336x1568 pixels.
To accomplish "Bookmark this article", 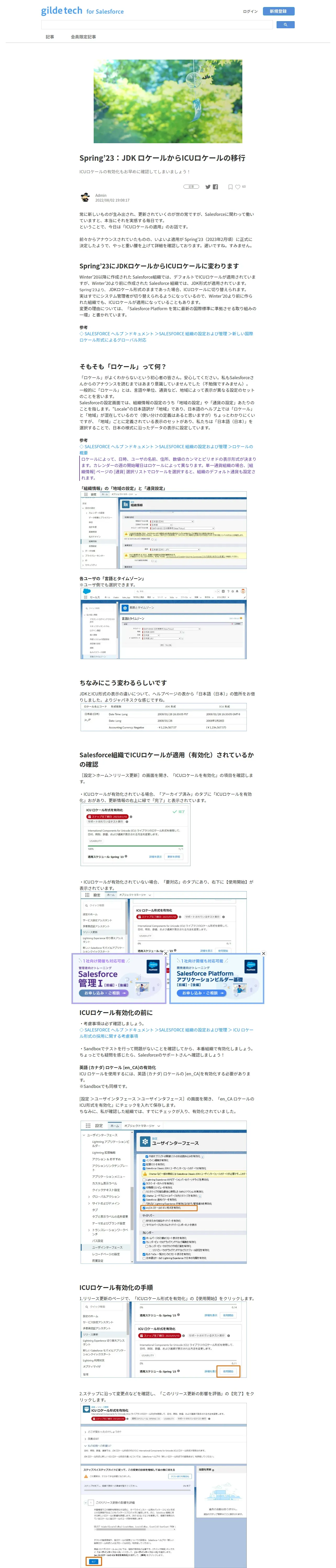I will pyautogui.click(x=231, y=187).
